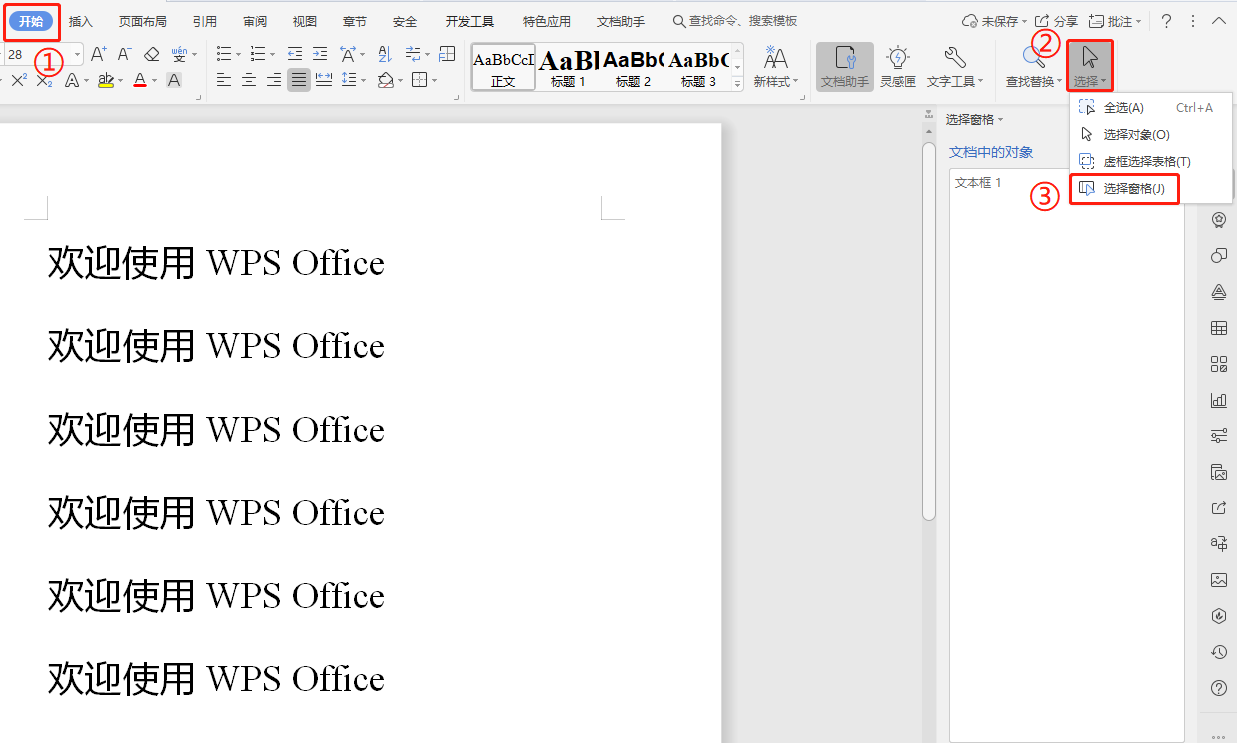The height and width of the screenshot is (743, 1237).
Task: Click the table icon in right sidebar
Action: pyautogui.click(x=1218, y=328)
